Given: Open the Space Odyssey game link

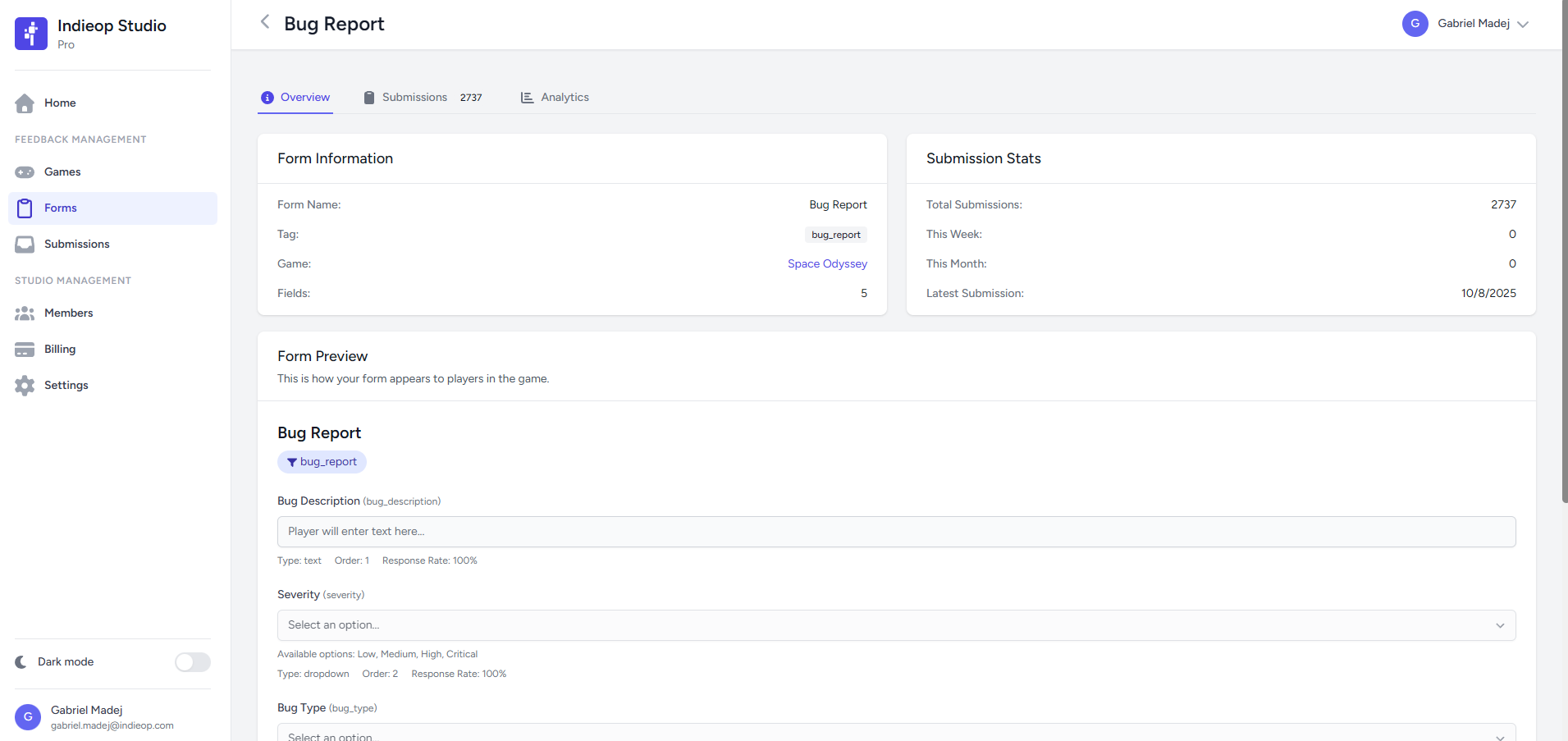Looking at the screenshot, I should (x=827, y=263).
